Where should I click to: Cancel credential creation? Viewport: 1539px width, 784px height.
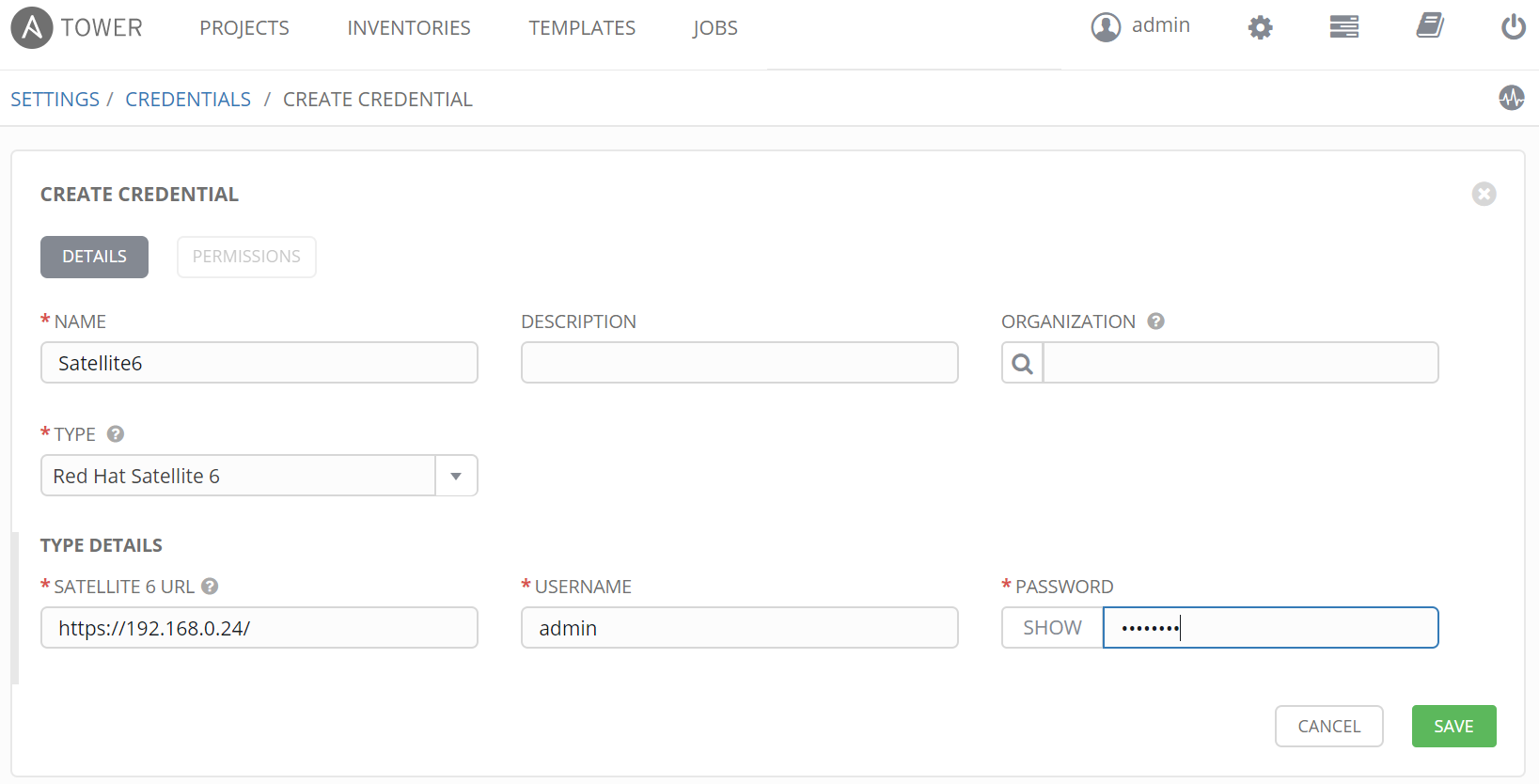tap(1329, 727)
